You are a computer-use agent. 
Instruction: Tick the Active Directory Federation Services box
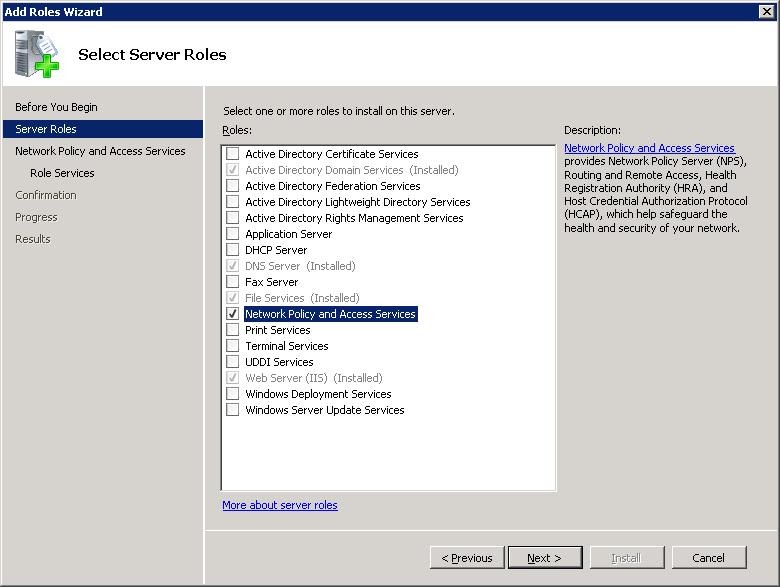coord(232,186)
